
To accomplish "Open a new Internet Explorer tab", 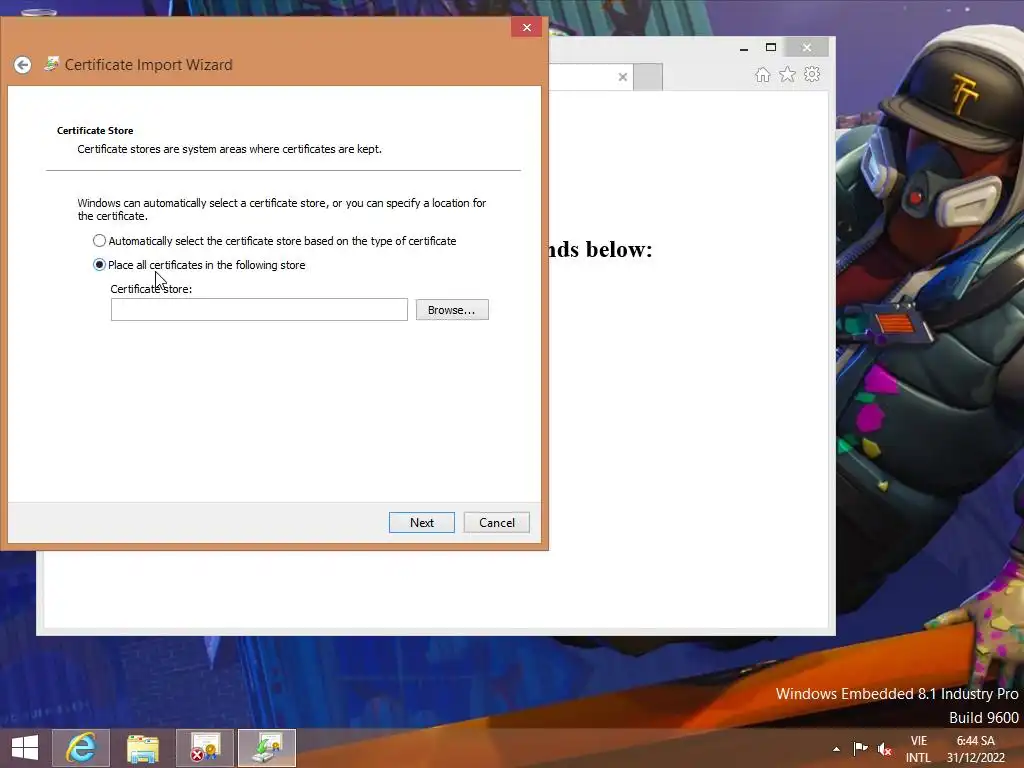I will 648,77.
